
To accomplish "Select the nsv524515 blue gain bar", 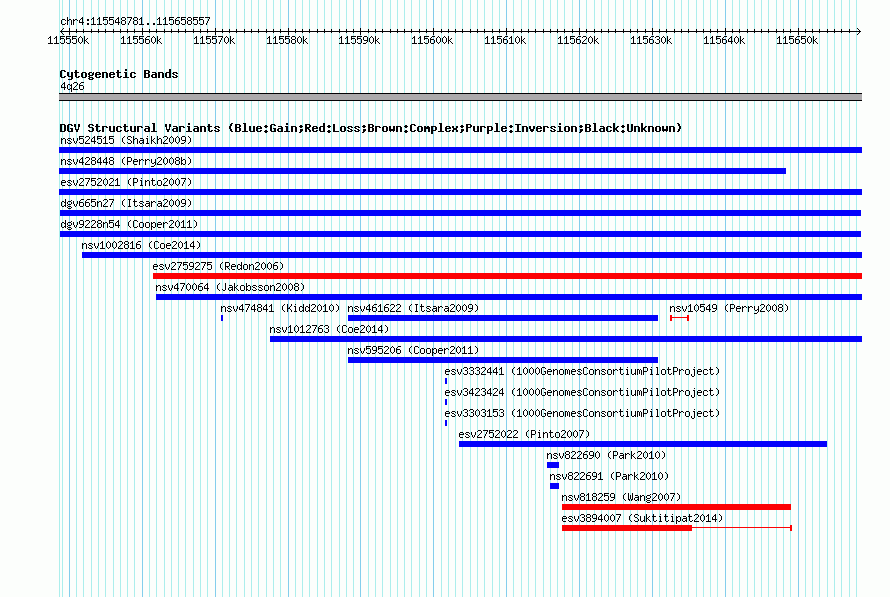I will point(460,150).
